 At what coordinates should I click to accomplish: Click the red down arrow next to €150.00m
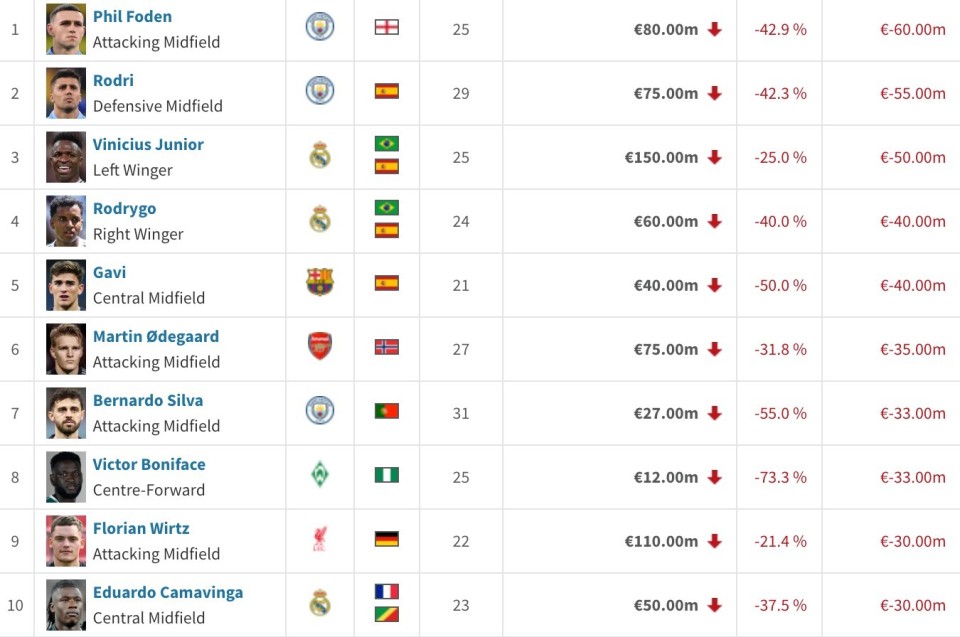pos(714,157)
